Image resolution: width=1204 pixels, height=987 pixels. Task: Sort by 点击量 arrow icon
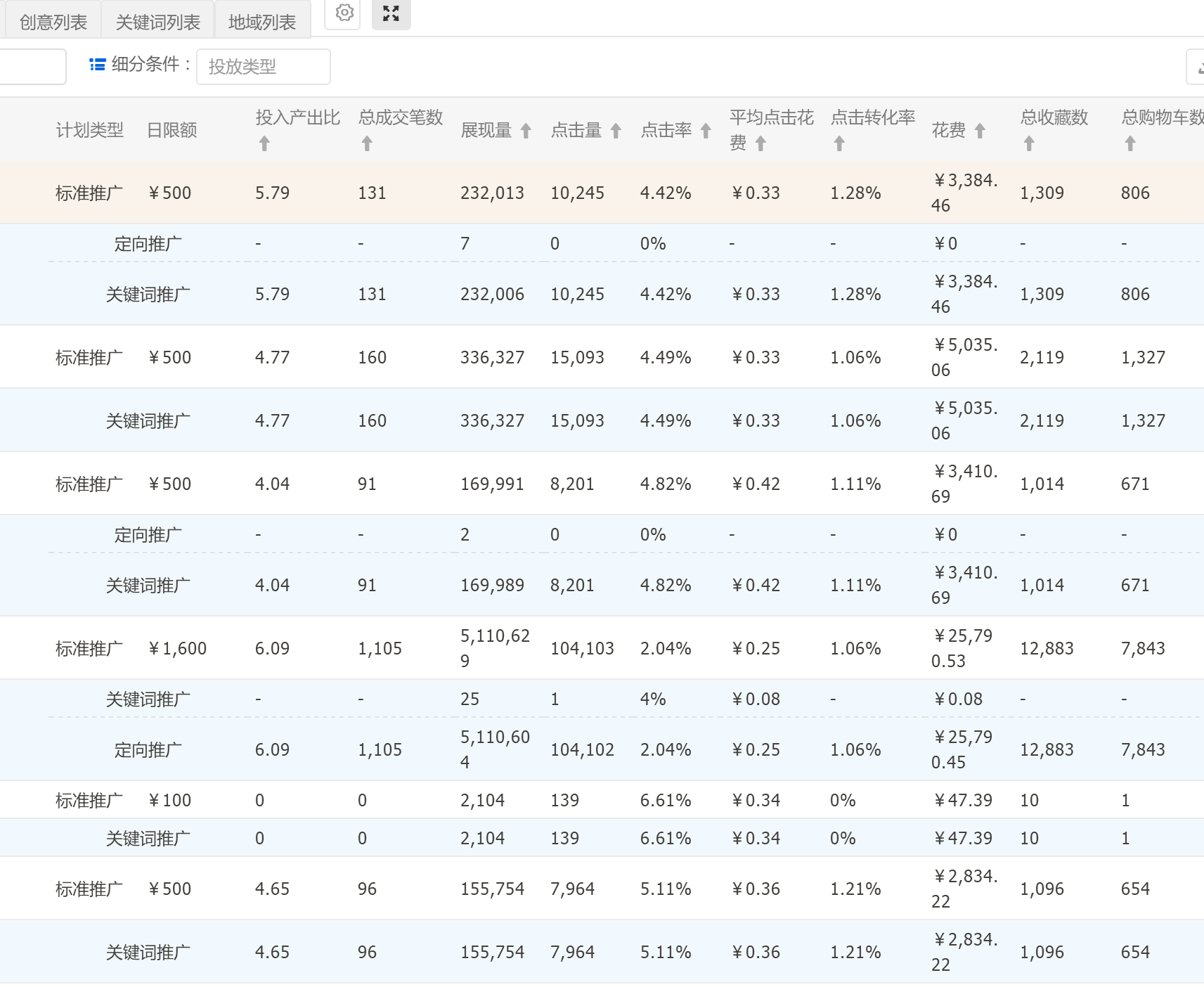click(x=616, y=131)
